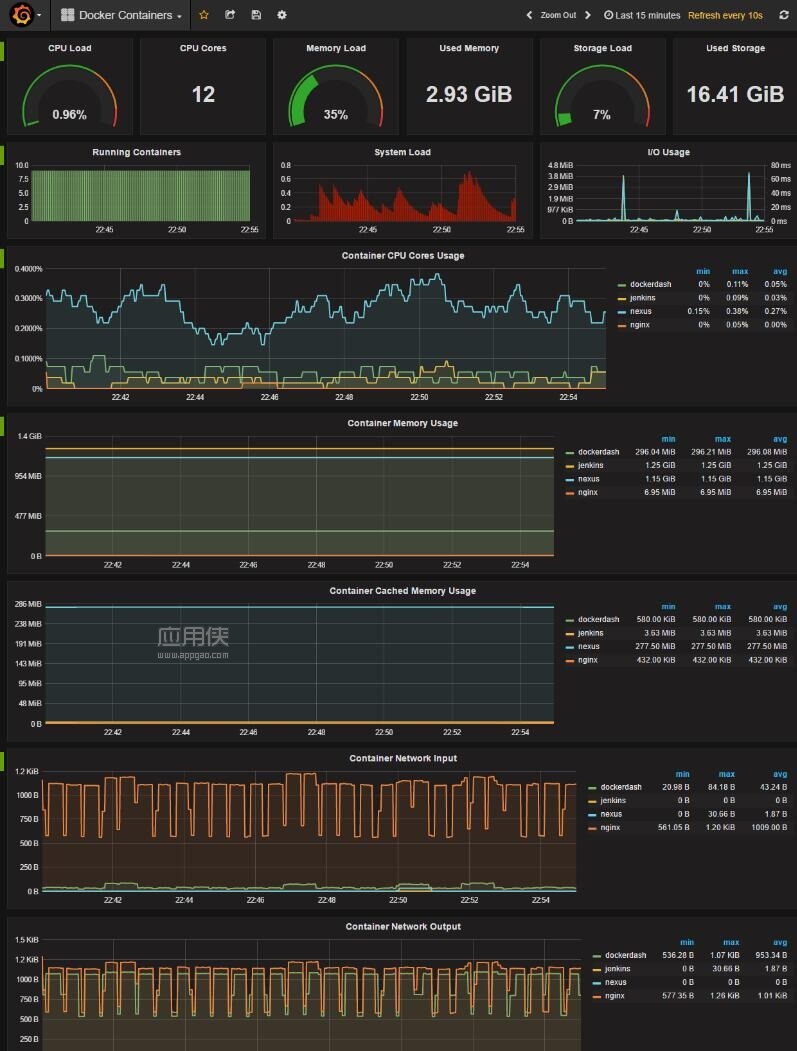Click Refresh every 10s setting
Screen dimensions: 797x1051
[725, 15]
